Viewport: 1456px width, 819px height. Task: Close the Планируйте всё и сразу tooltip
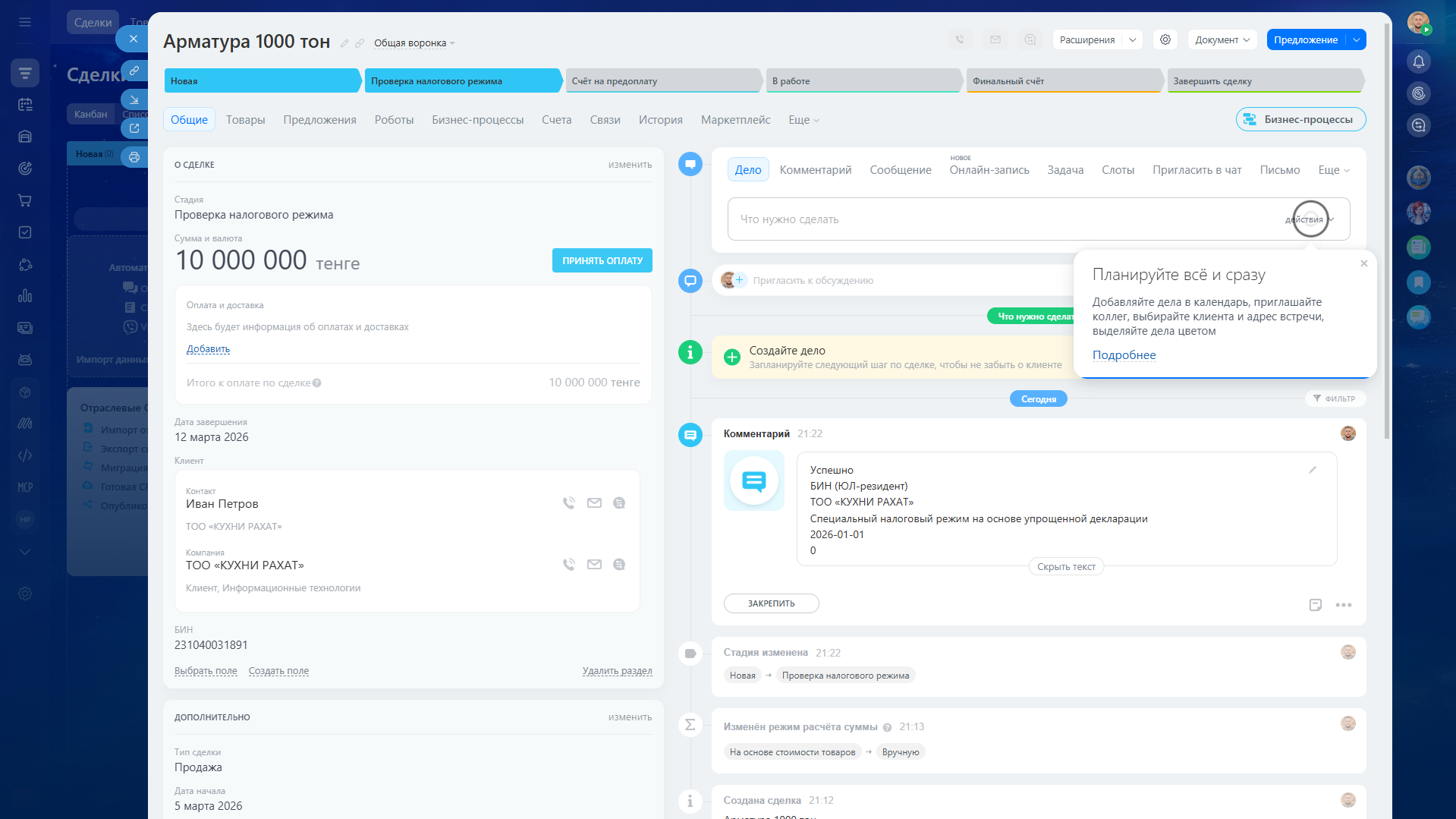[1363, 263]
